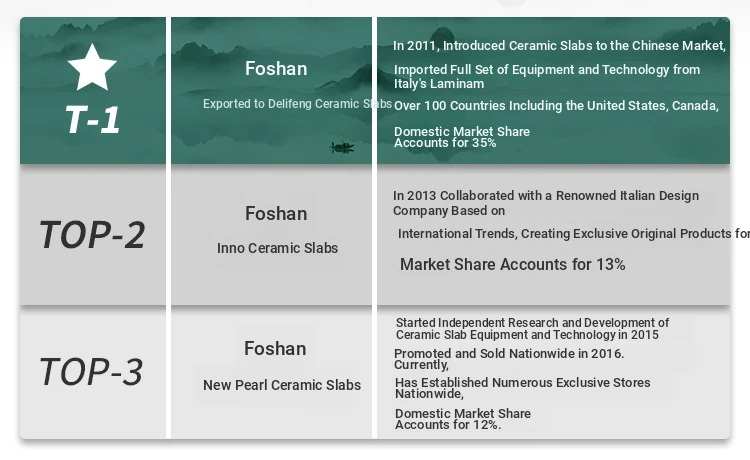
Task: Click the "In 2011, Introduced Ceramic Slabs" line
Action: point(559,45)
